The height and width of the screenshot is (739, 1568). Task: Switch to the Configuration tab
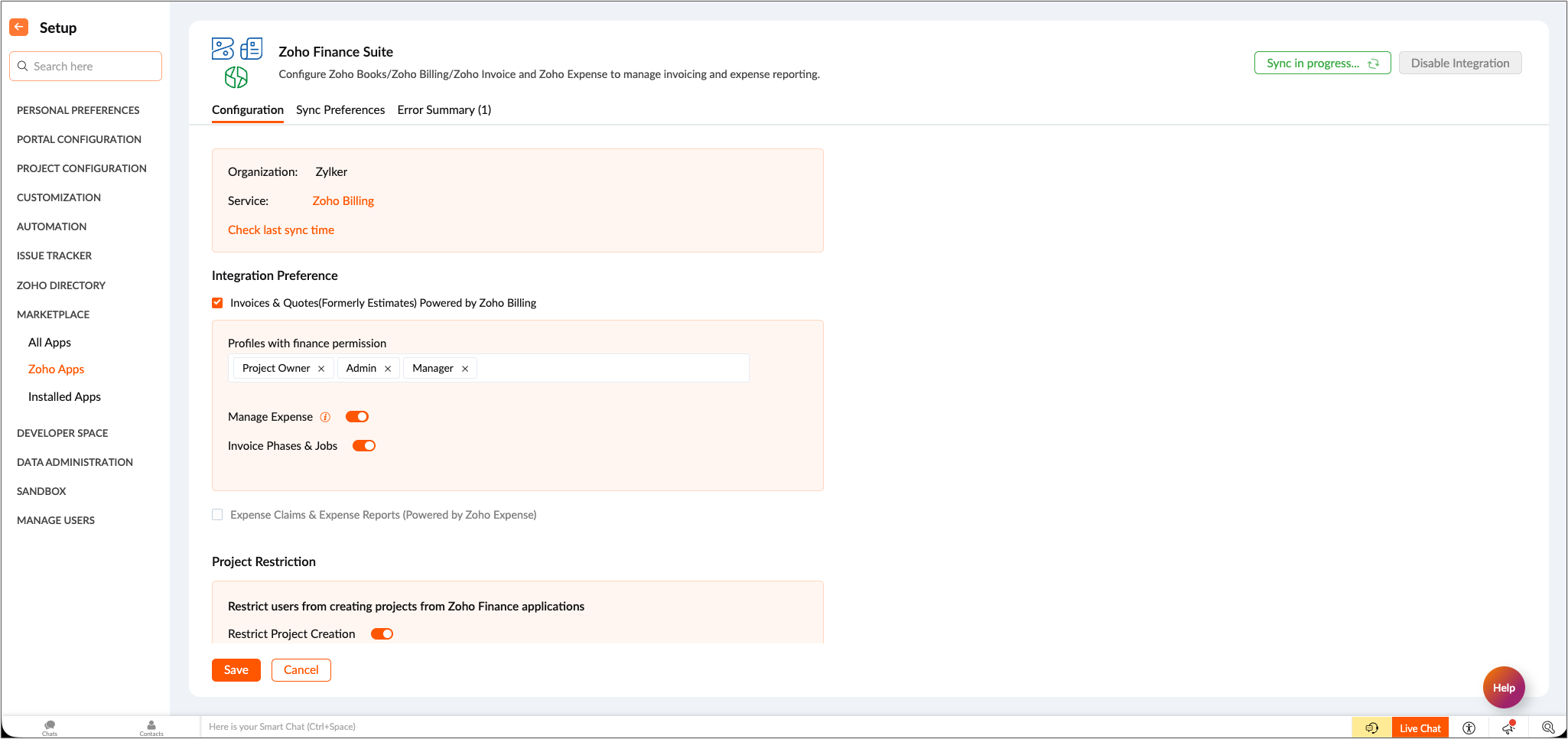tap(248, 110)
